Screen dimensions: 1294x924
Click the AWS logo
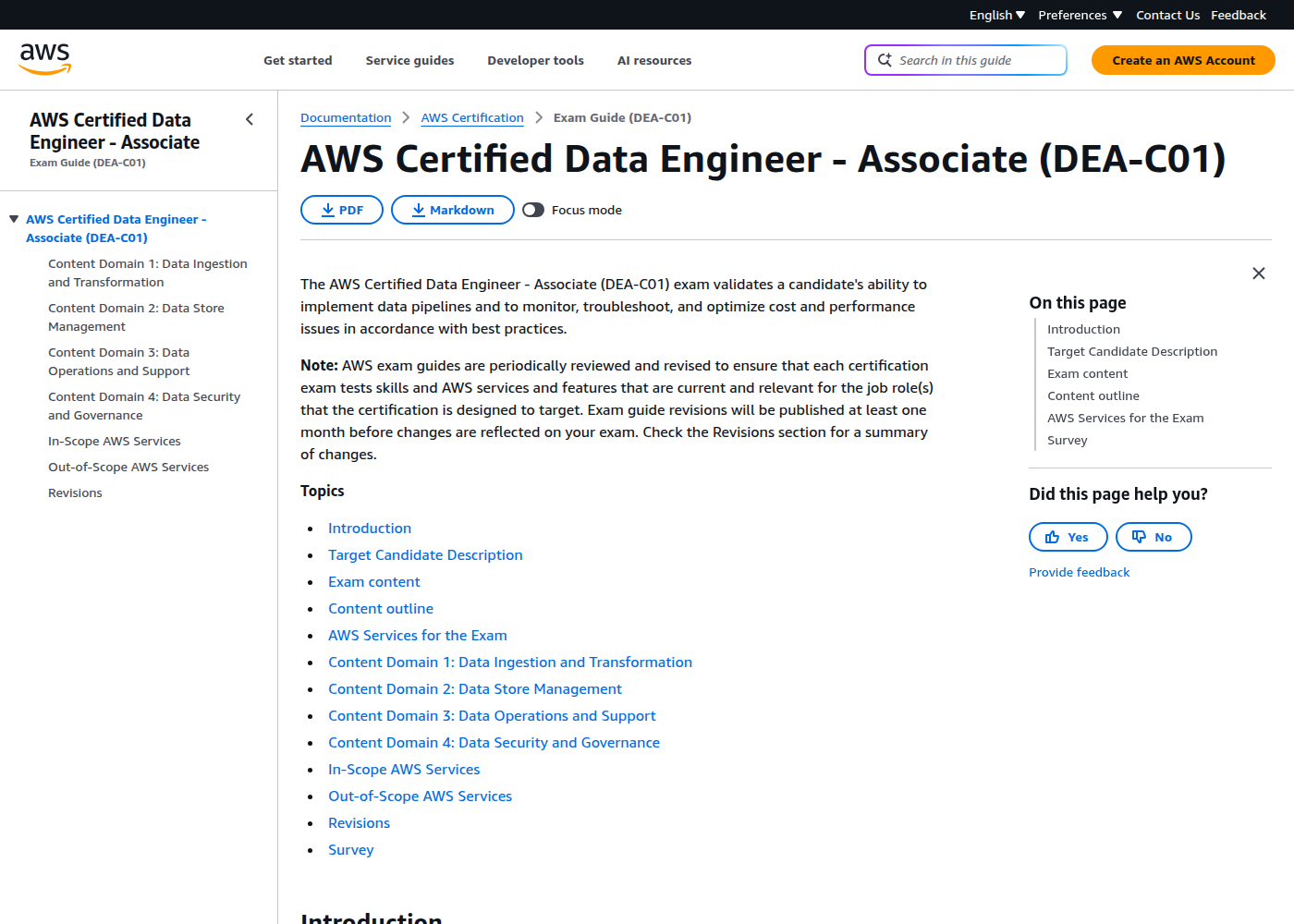click(45, 59)
